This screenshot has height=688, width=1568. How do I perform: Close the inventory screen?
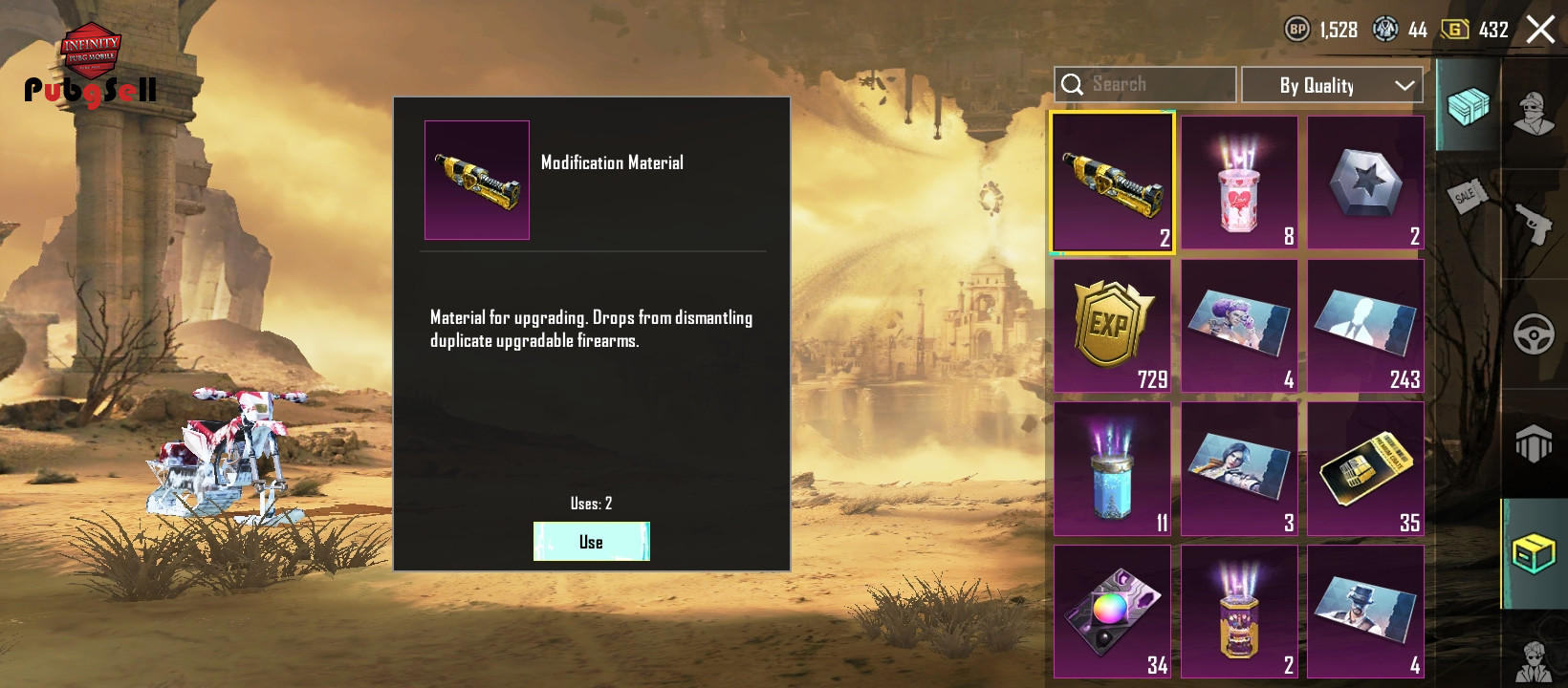[1540, 30]
